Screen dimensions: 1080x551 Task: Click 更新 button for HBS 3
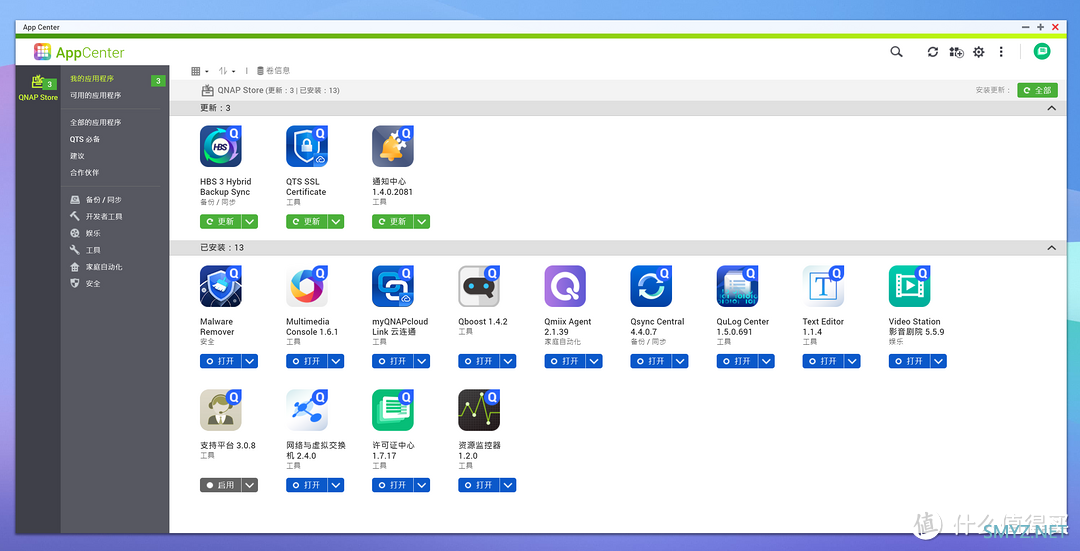tap(220, 221)
